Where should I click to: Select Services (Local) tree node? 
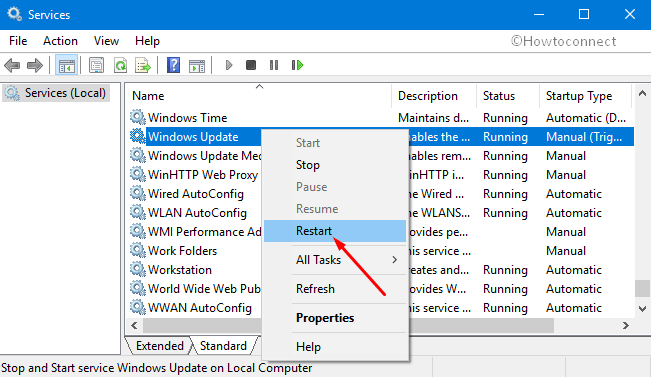(56, 93)
